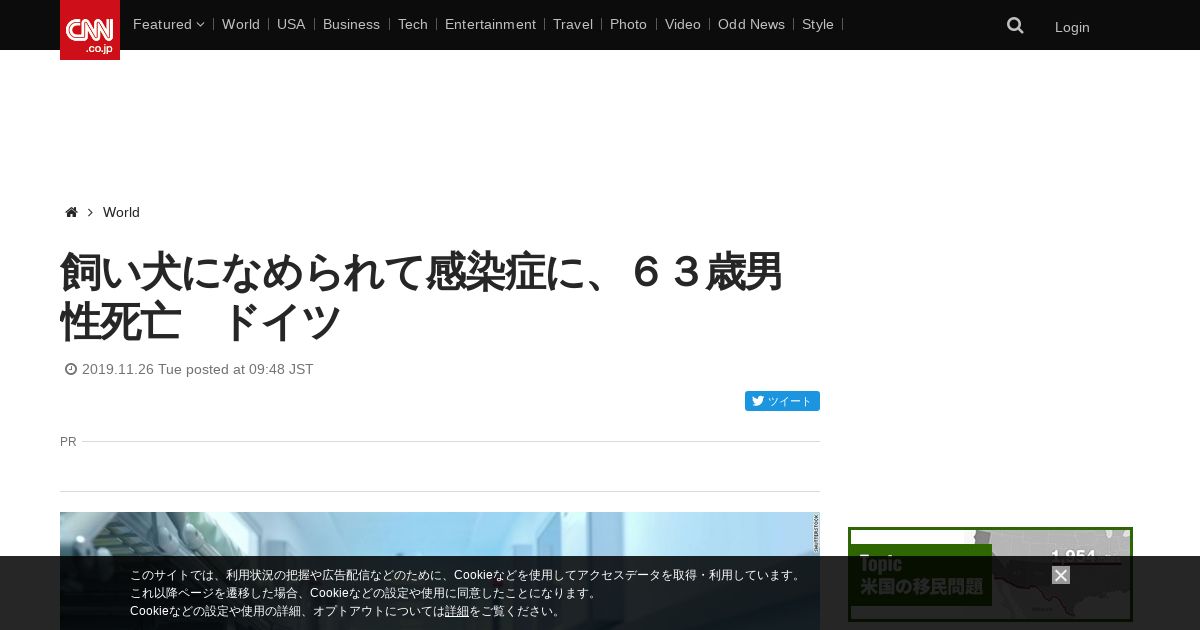The image size is (1200, 630).
Task: Click the 2019.11.26 posted date text
Action: pyautogui.click(x=198, y=369)
